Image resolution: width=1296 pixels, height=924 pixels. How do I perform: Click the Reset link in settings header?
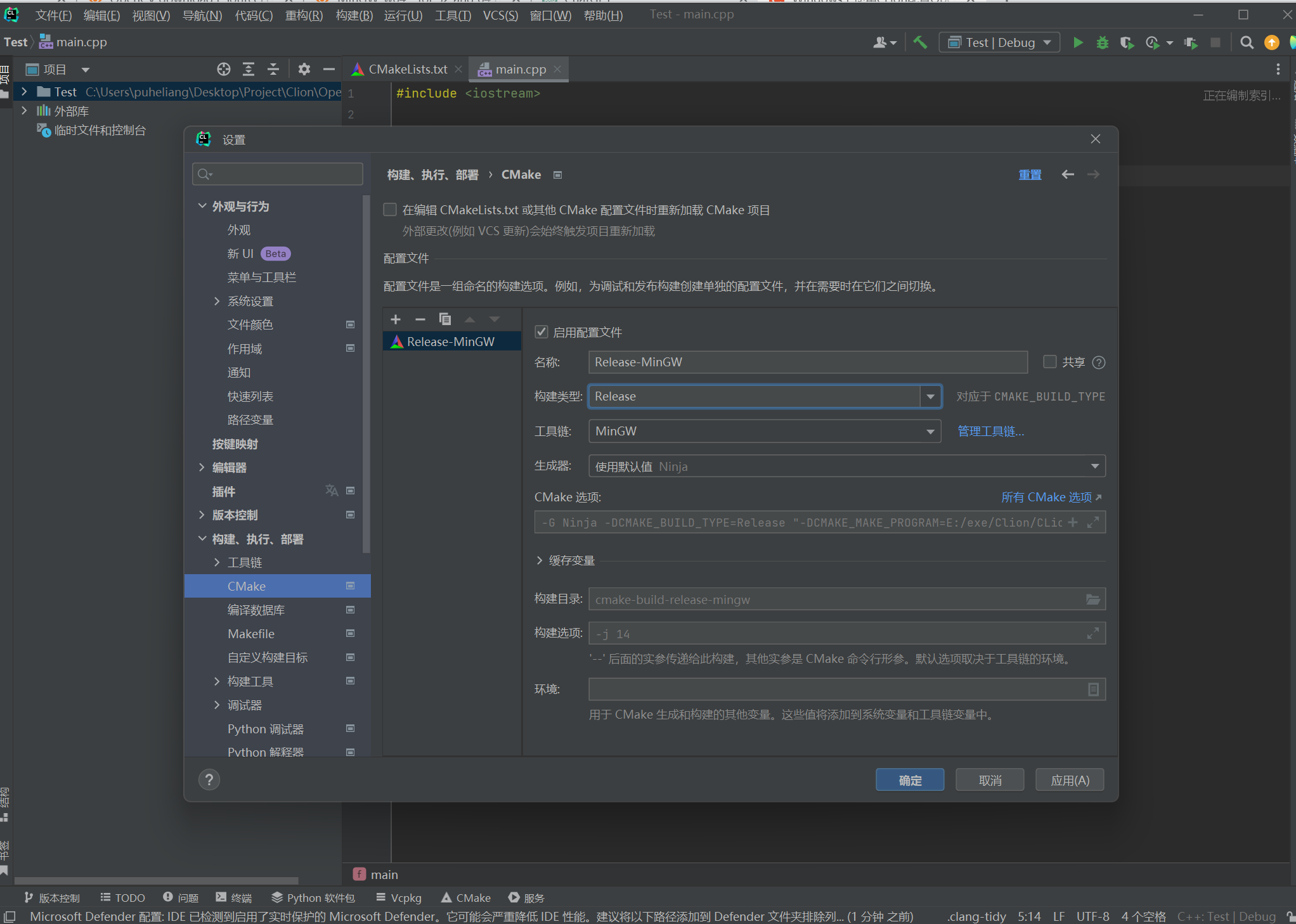1030,174
